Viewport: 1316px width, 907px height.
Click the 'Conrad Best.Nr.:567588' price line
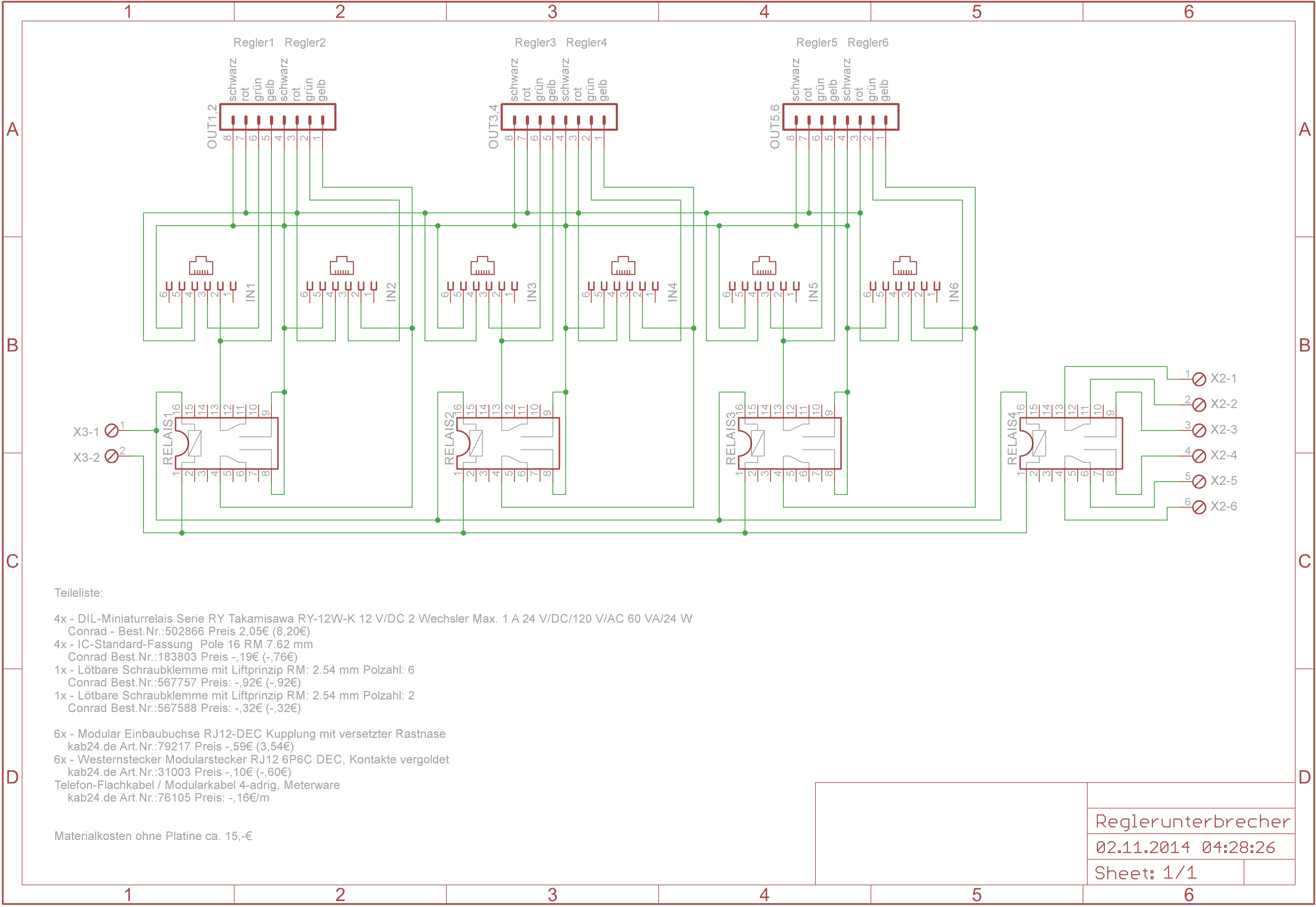(185, 708)
